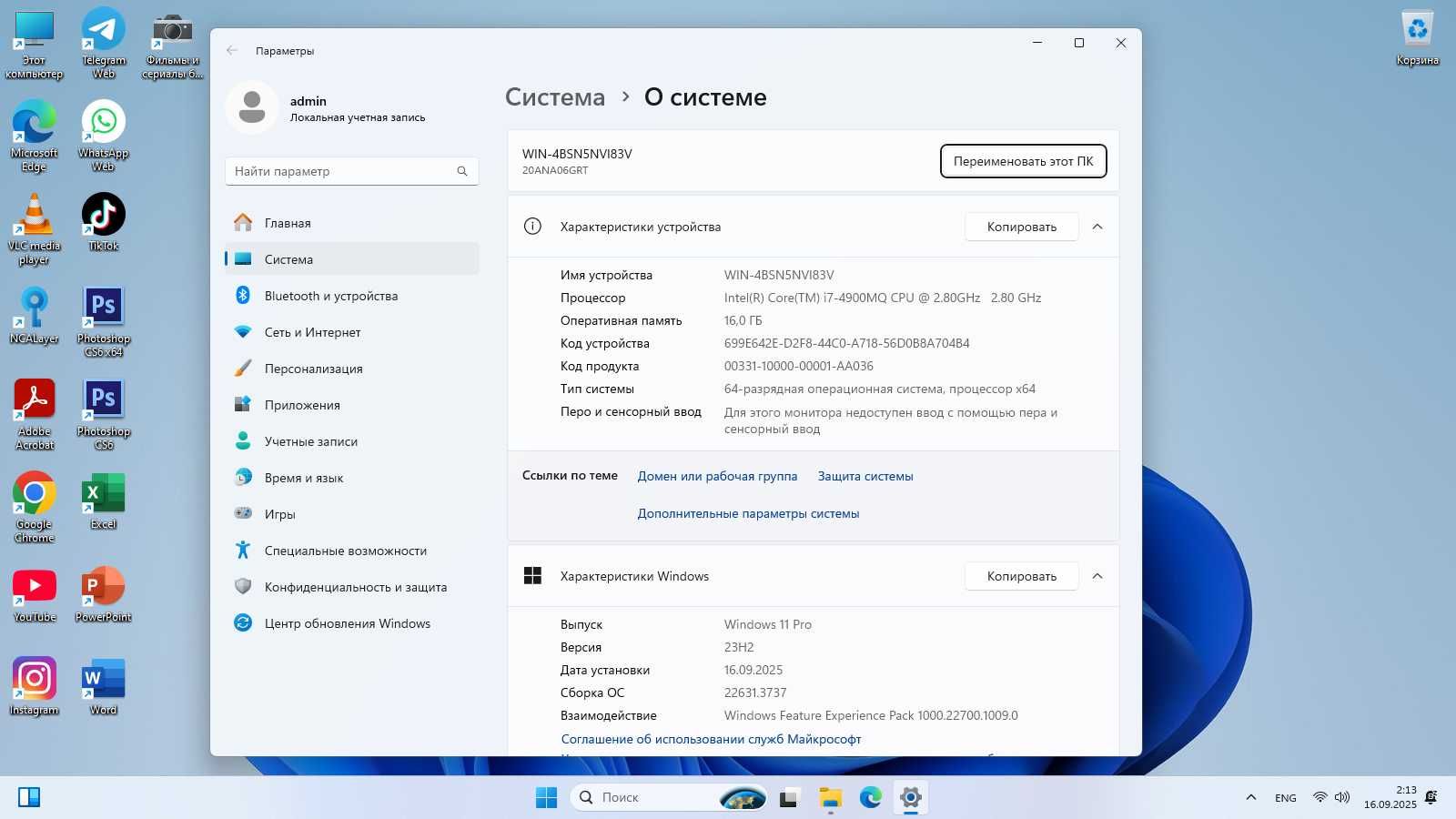Open Instagram desktop shortcut
1456x819 pixels.
[35, 686]
